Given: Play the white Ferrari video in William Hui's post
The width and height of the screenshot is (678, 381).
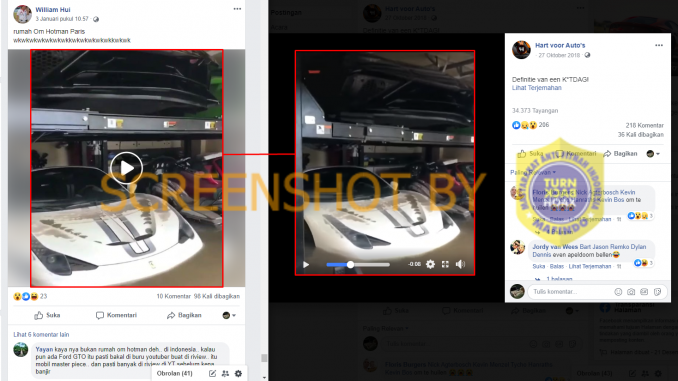Looking at the screenshot, I should (126, 168).
